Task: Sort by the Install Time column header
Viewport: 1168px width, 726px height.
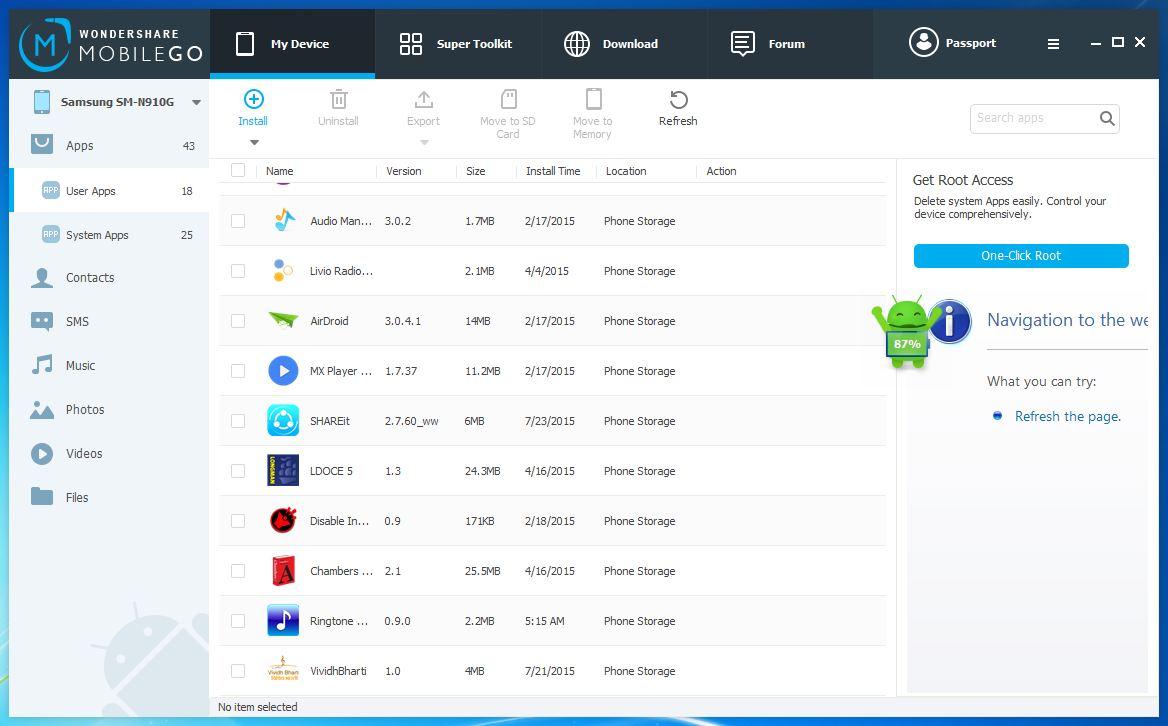Action: [x=553, y=171]
